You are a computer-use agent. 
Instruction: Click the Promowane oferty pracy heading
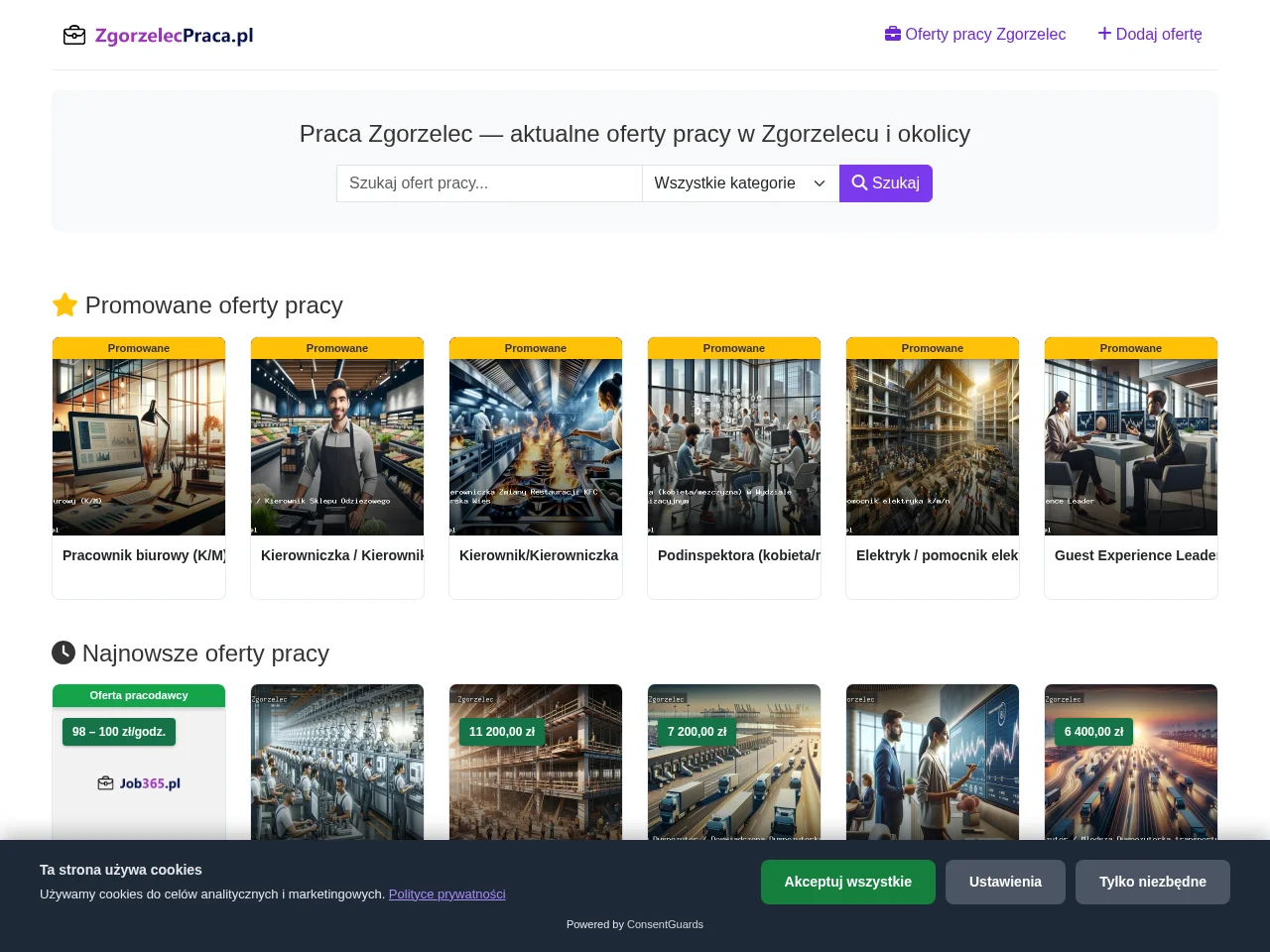197,305
